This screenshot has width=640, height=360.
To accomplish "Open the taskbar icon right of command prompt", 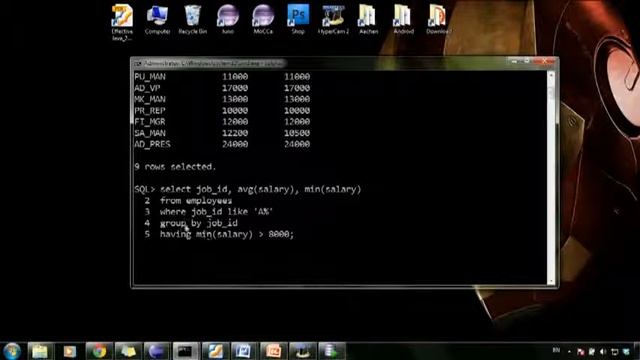I will coord(215,351).
